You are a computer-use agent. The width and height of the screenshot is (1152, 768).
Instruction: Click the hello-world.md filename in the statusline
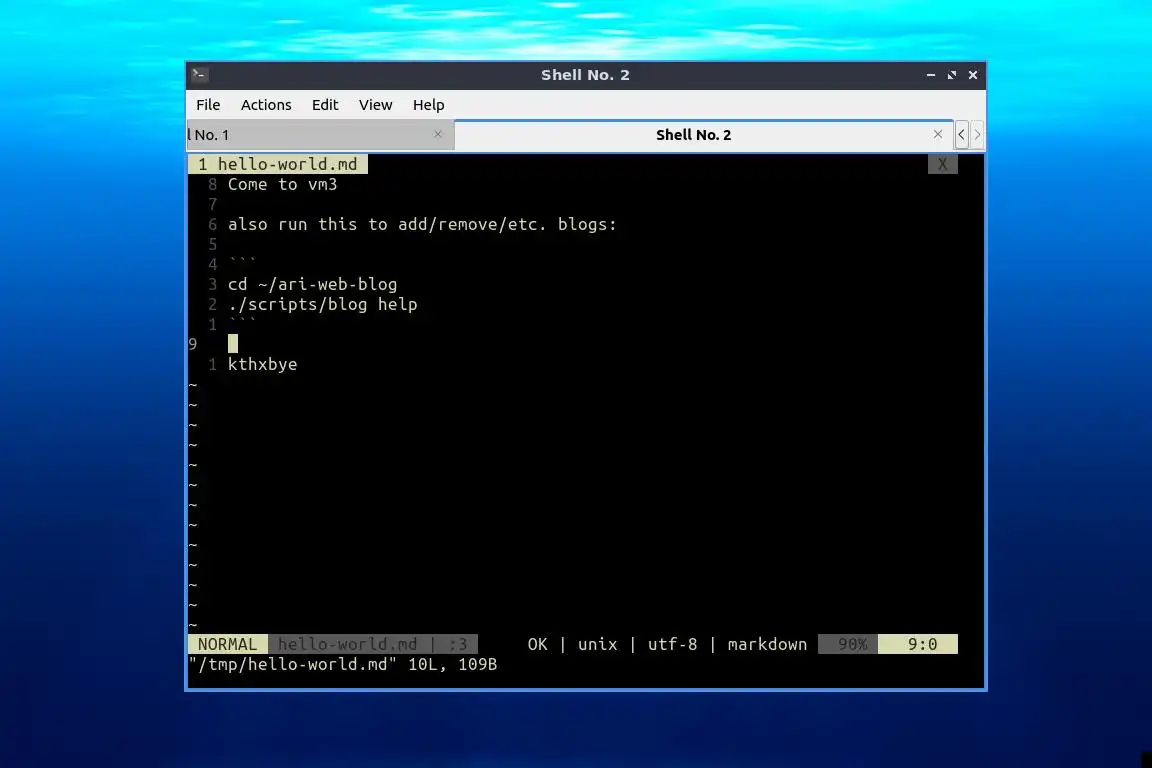tap(348, 645)
